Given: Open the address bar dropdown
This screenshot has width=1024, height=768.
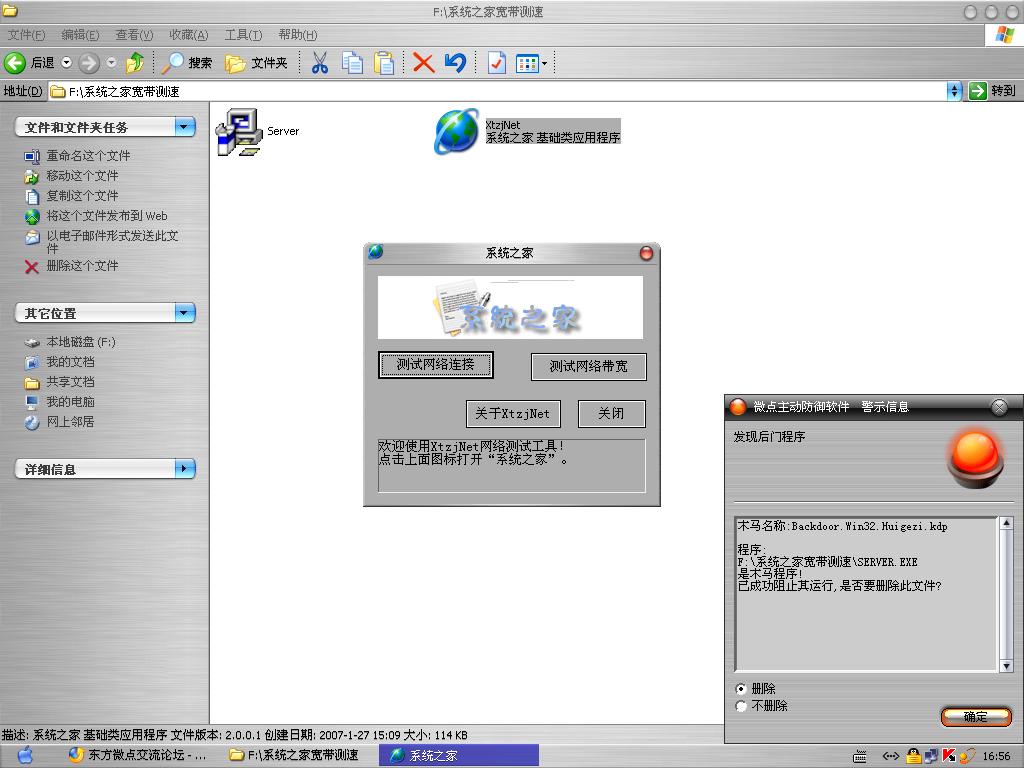Looking at the screenshot, I should (x=953, y=91).
